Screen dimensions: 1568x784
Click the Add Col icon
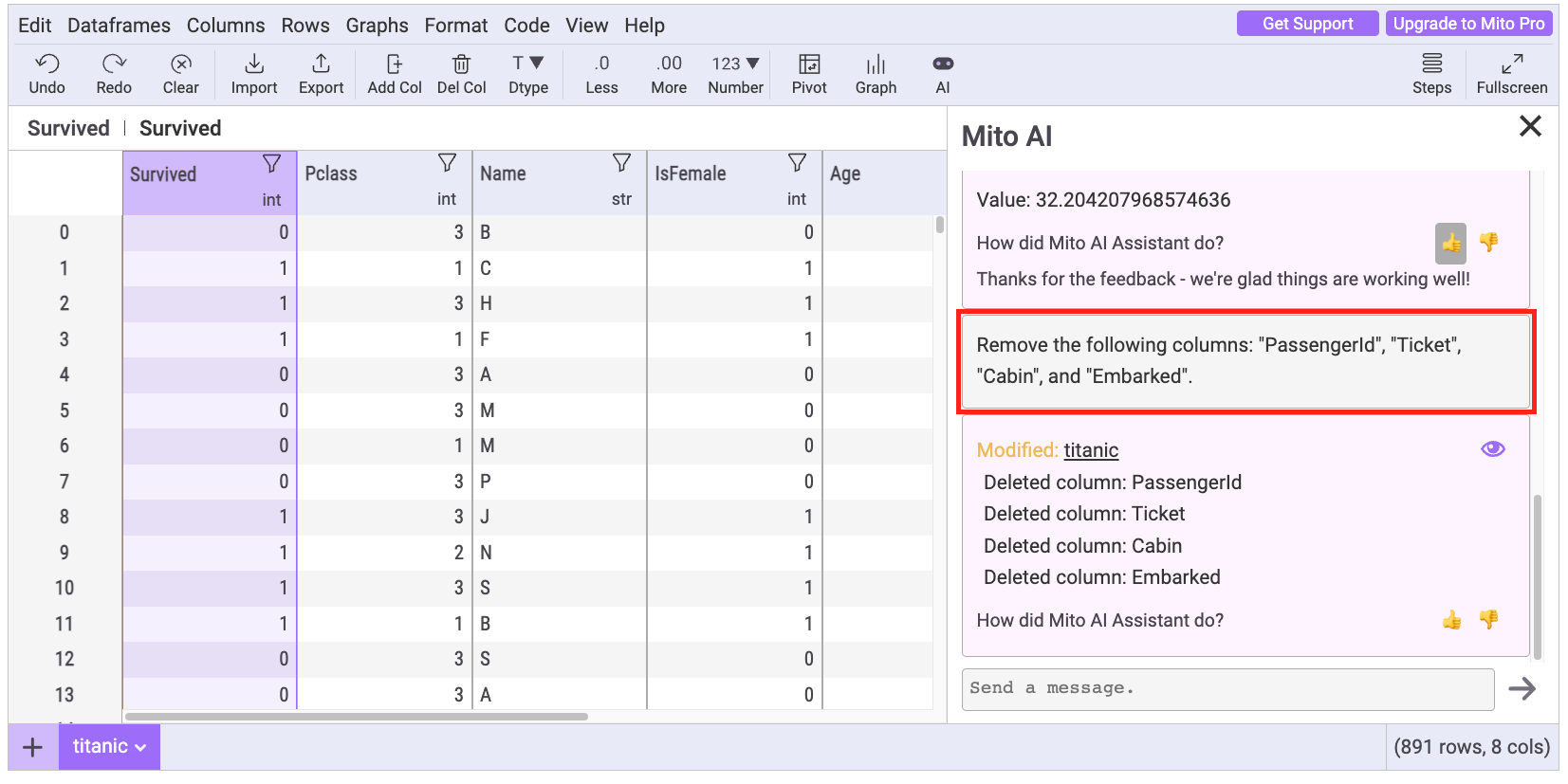pyautogui.click(x=394, y=64)
